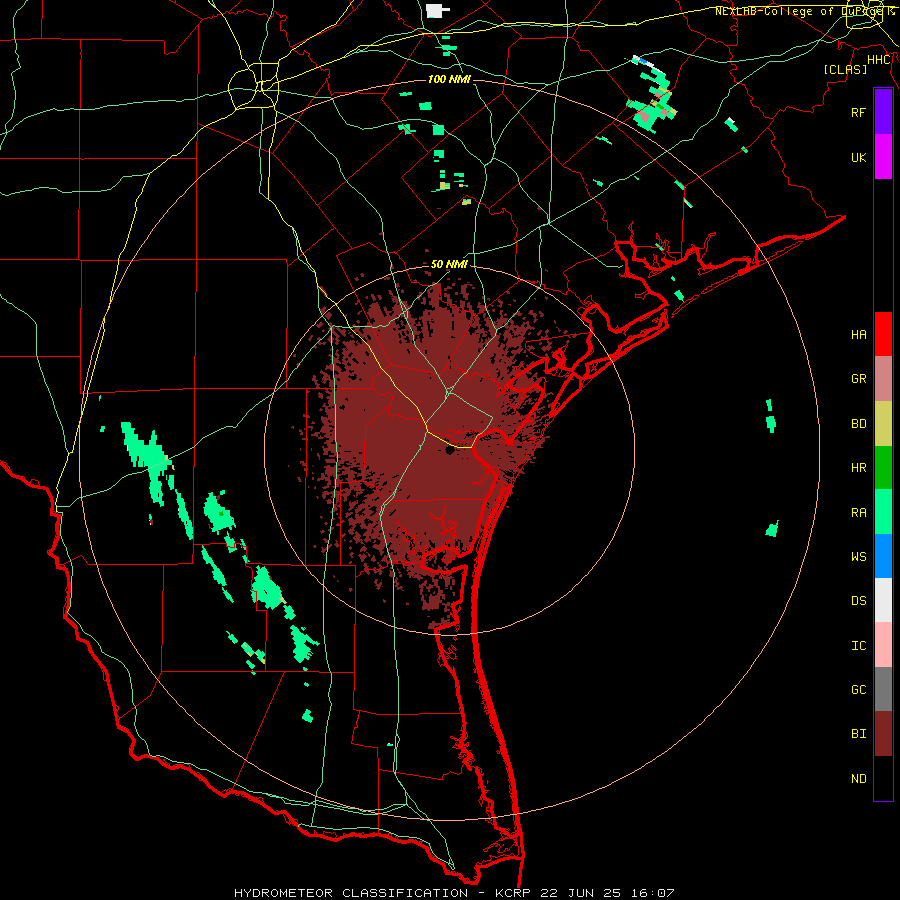Image resolution: width=900 pixels, height=900 pixels.
Task: Click the RF purple legend swatch
Action: tap(883, 112)
